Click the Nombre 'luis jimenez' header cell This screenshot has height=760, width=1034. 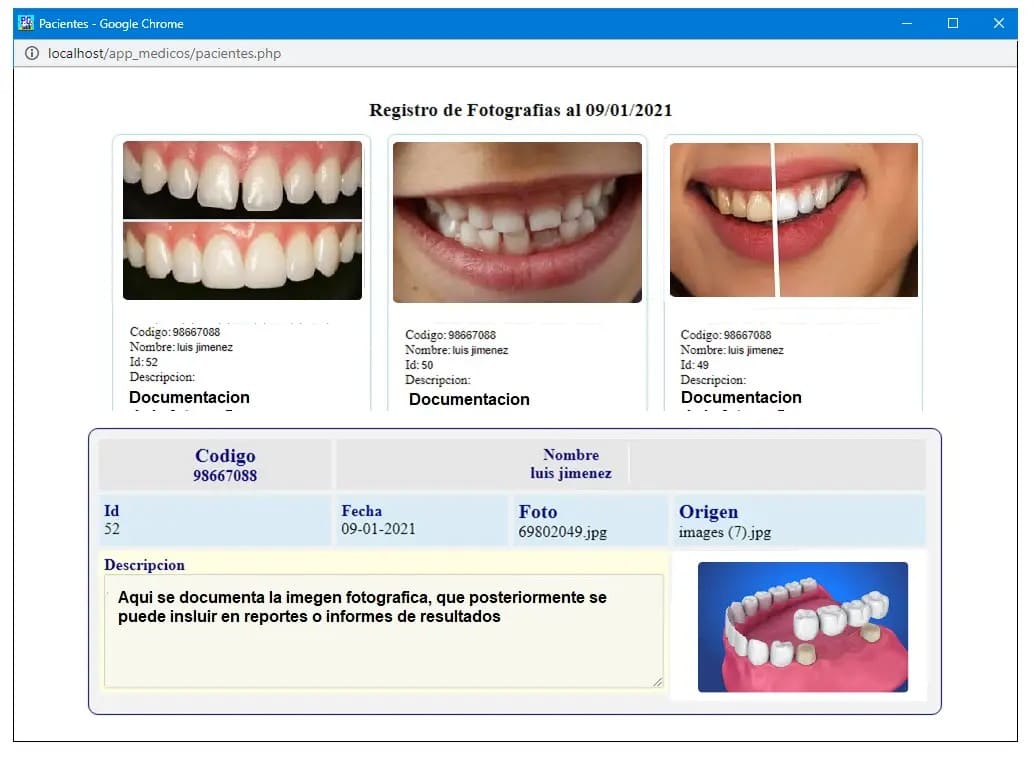click(x=571, y=464)
